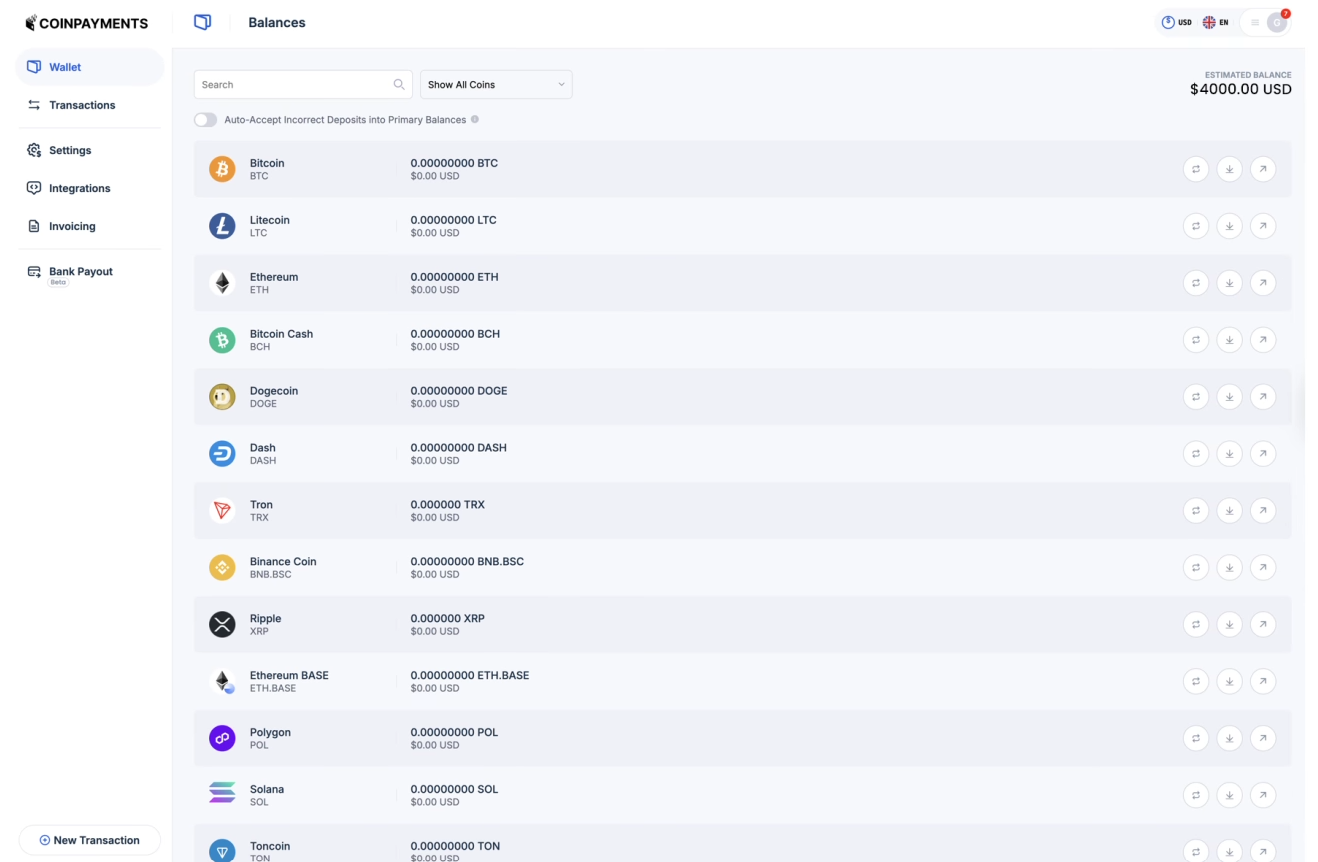Click the swap arrows icon in the Tron row
Screen dimensions: 1318x862
[x=1196, y=511]
